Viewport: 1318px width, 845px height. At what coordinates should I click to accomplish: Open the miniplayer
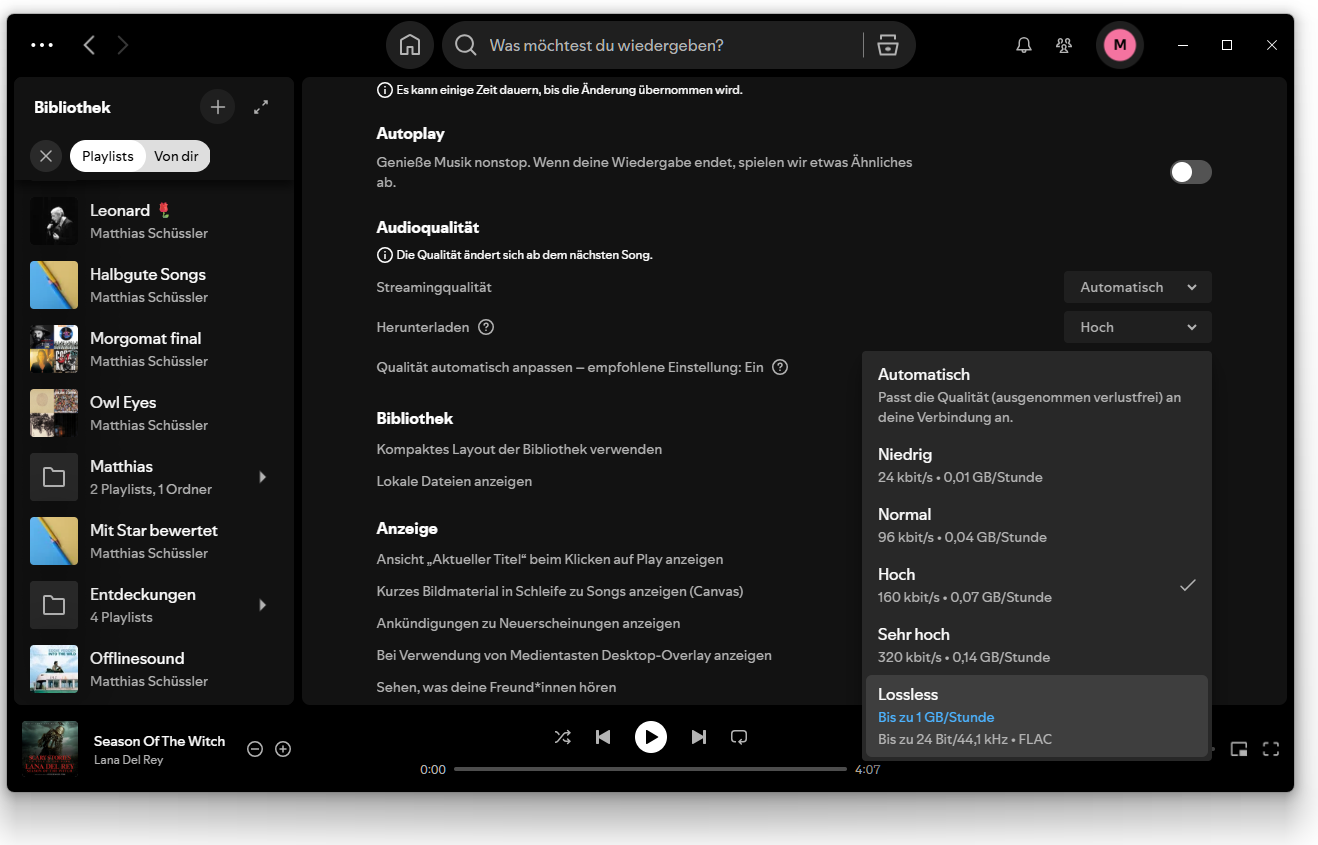[x=1237, y=748]
